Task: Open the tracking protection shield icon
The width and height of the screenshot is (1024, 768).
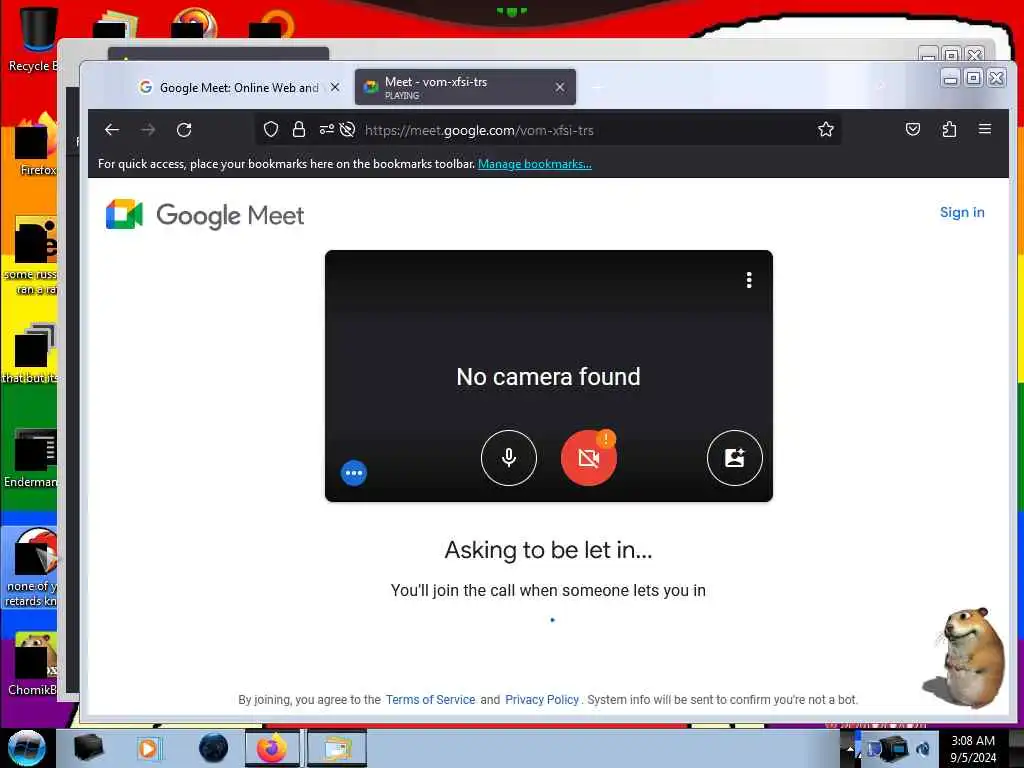Action: point(271,129)
